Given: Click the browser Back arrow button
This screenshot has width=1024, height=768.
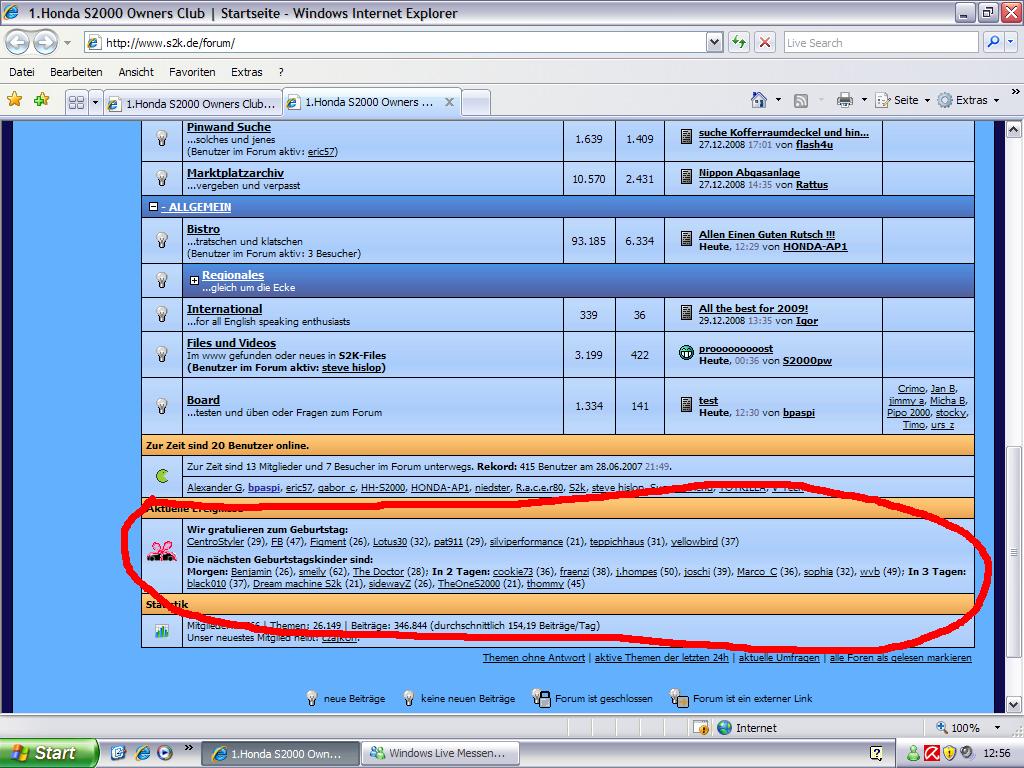Looking at the screenshot, I should click(18, 42).
